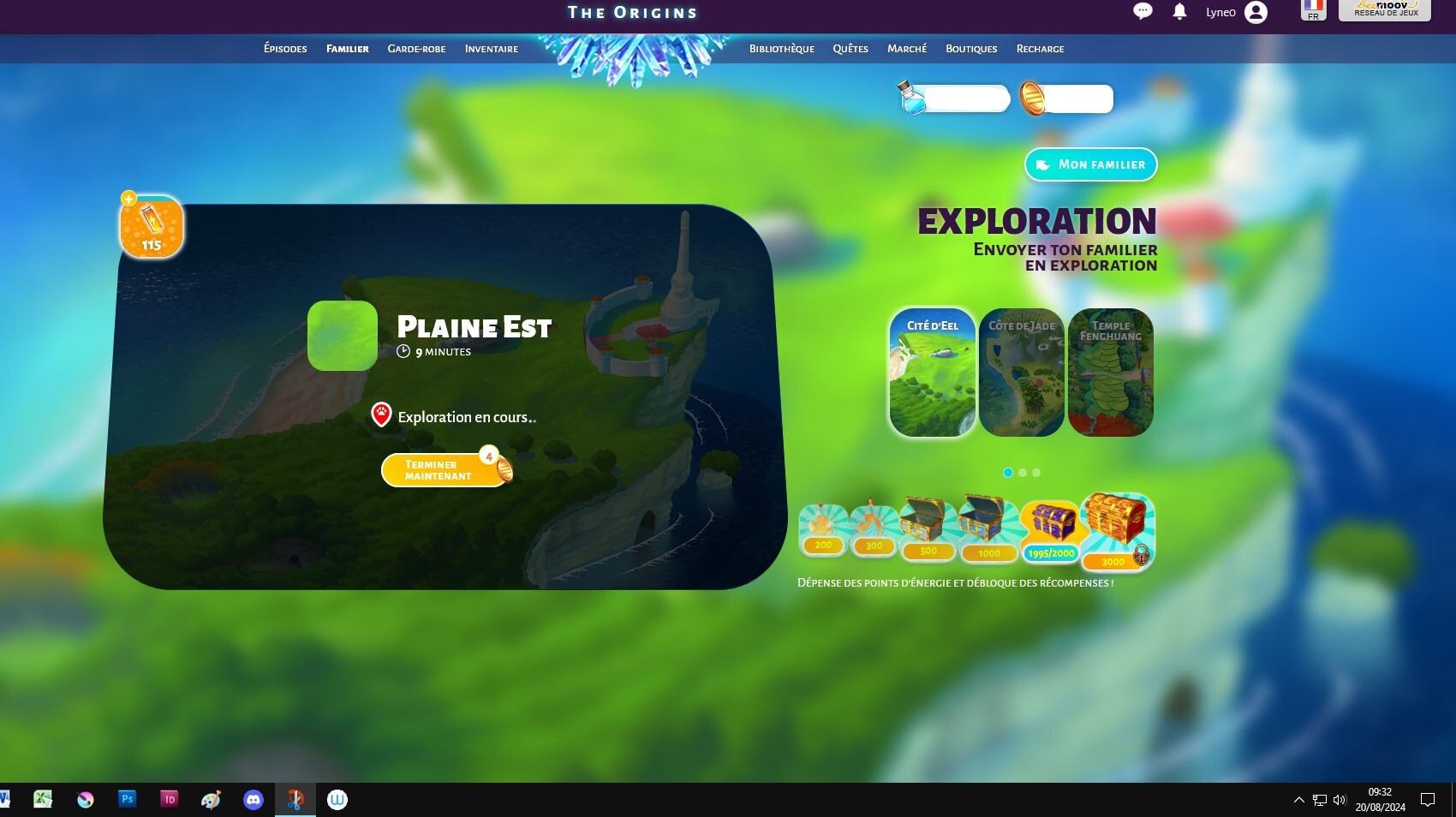Open Discord from the taskbar
Viewport: 1456px width, 817px height.
(254, 800)
